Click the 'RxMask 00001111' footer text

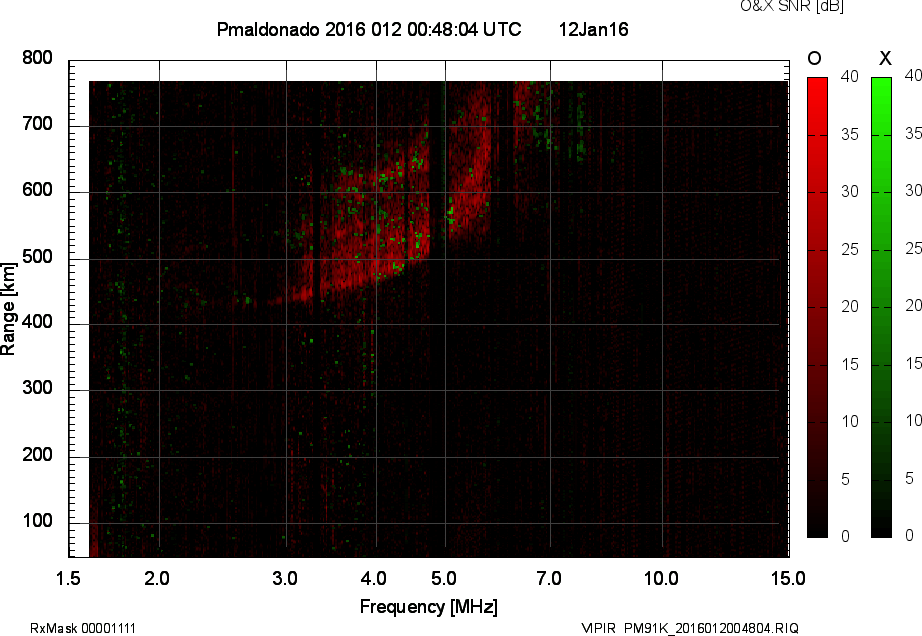click(83, 628)
